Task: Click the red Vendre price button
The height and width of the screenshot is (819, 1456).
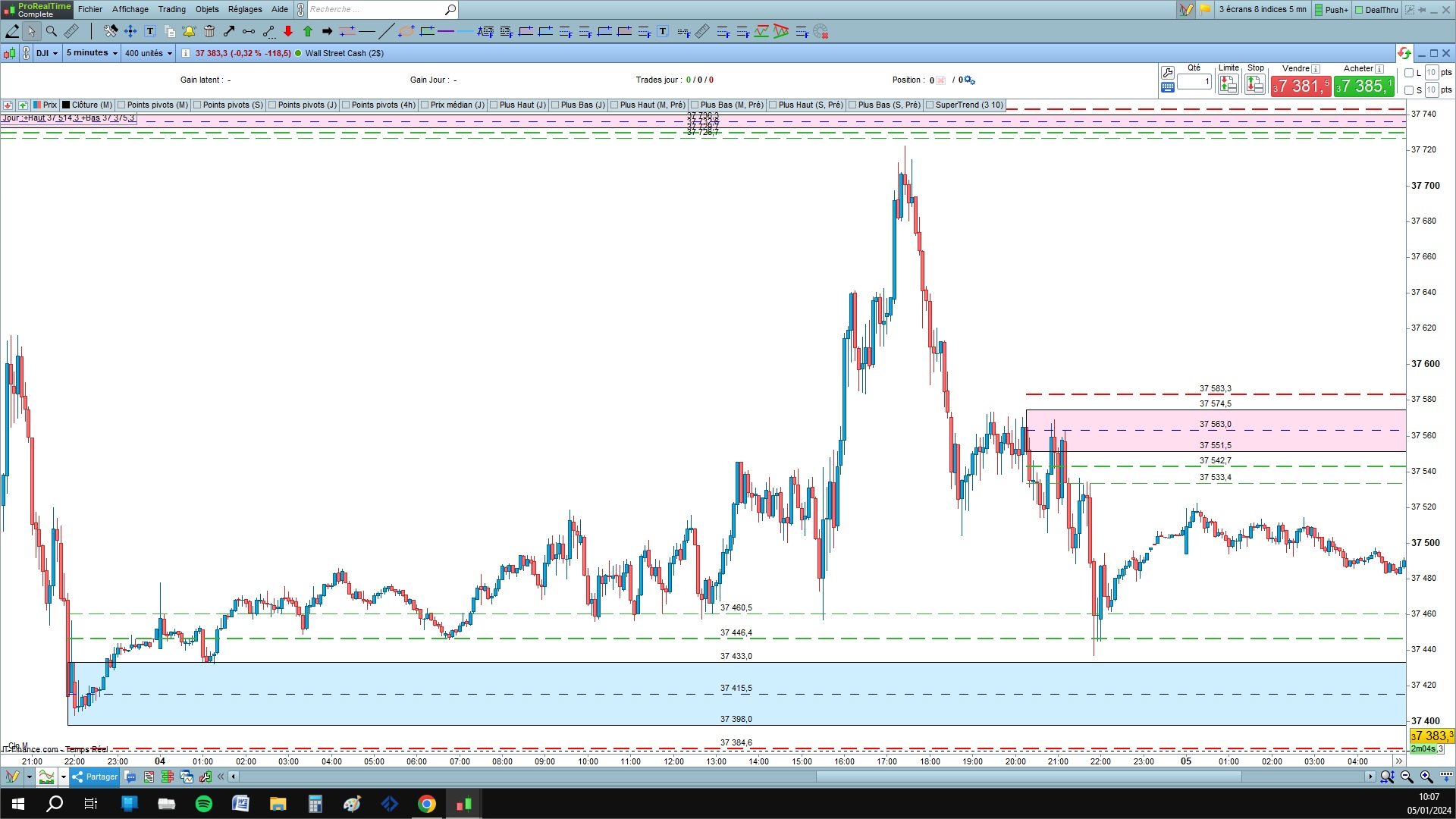Action: (1301, 86)
